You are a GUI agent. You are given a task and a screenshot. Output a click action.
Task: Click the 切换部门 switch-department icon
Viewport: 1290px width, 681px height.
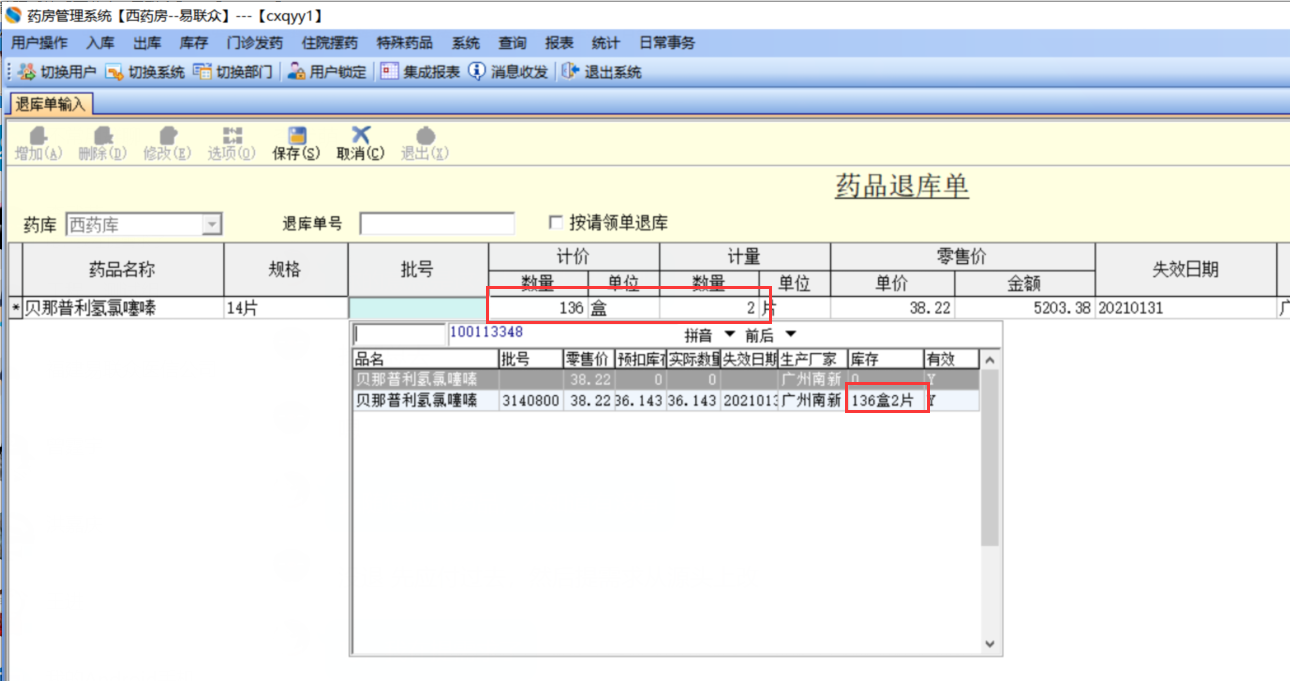(202, 72)
